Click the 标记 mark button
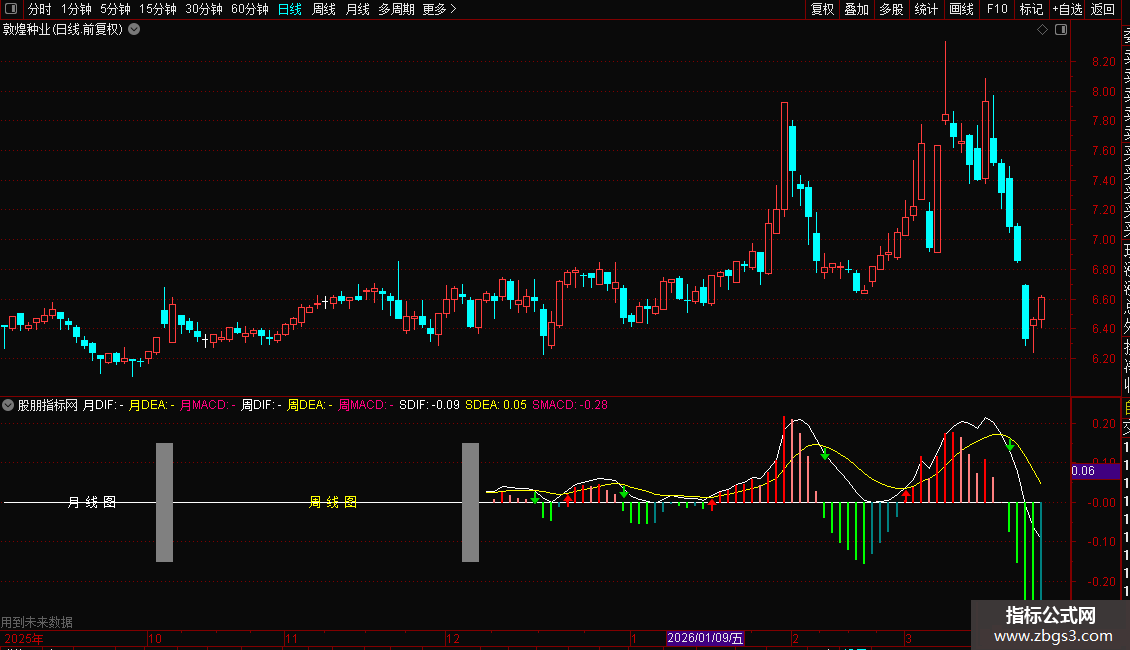 [1031, 9]
